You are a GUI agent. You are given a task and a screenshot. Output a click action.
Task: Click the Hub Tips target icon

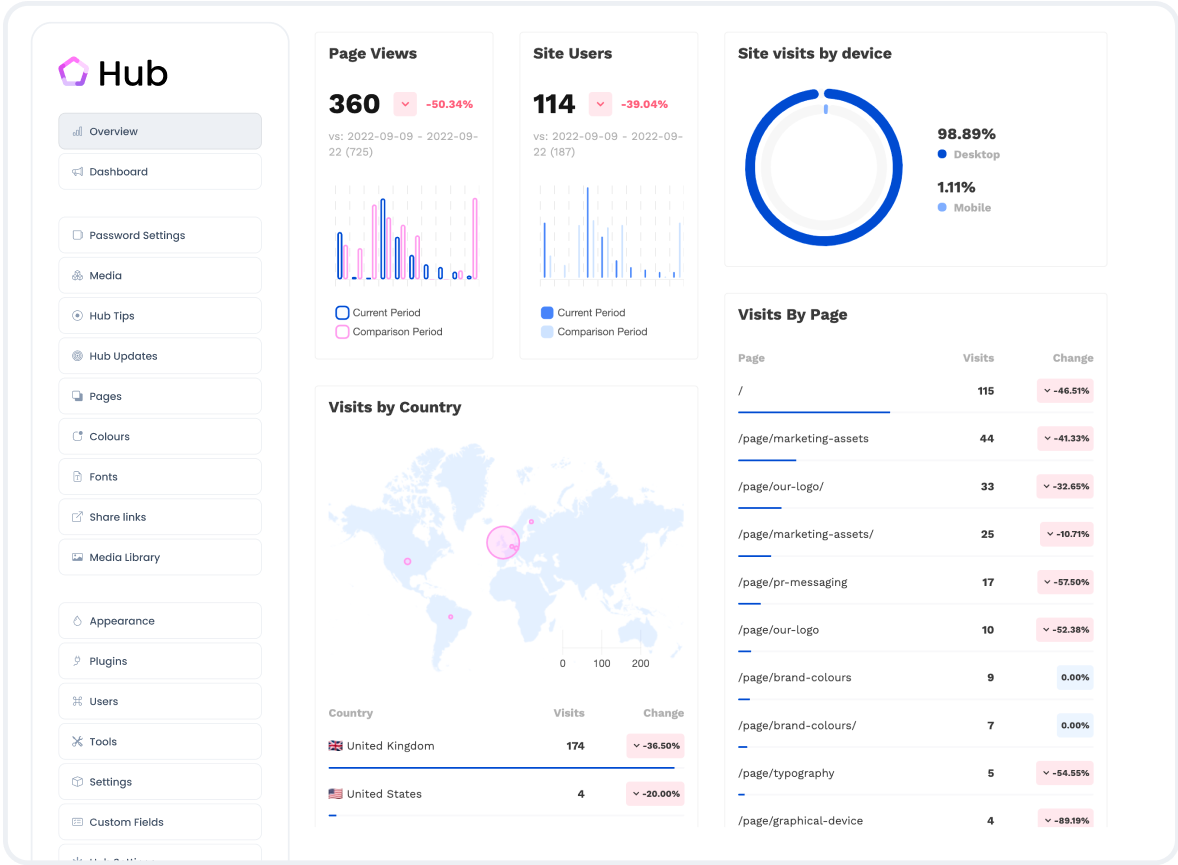click(x=77, y=316)
